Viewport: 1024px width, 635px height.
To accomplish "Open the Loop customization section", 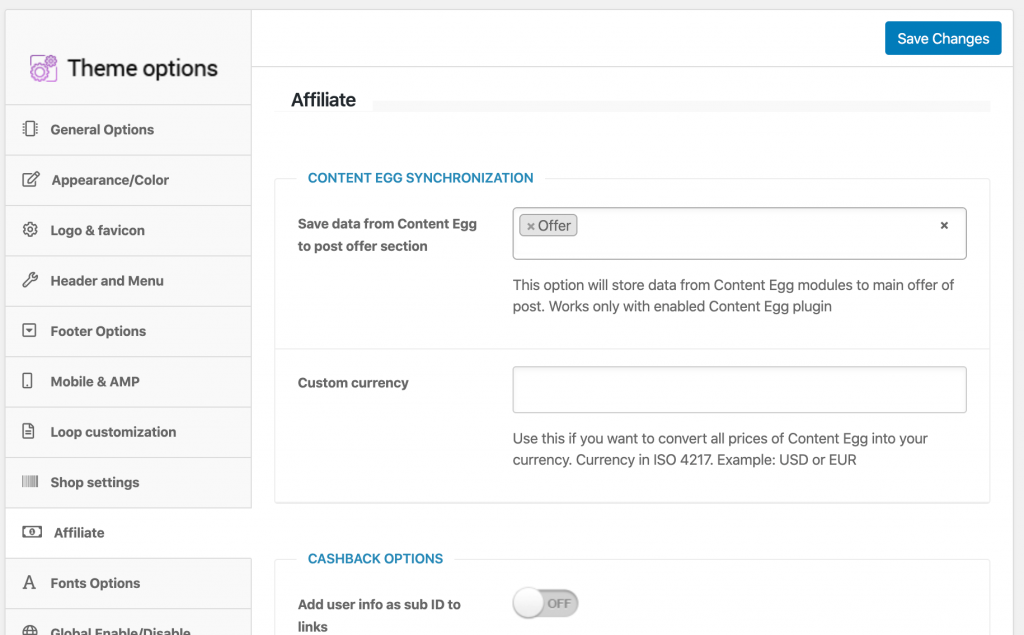I will (113, 432).
